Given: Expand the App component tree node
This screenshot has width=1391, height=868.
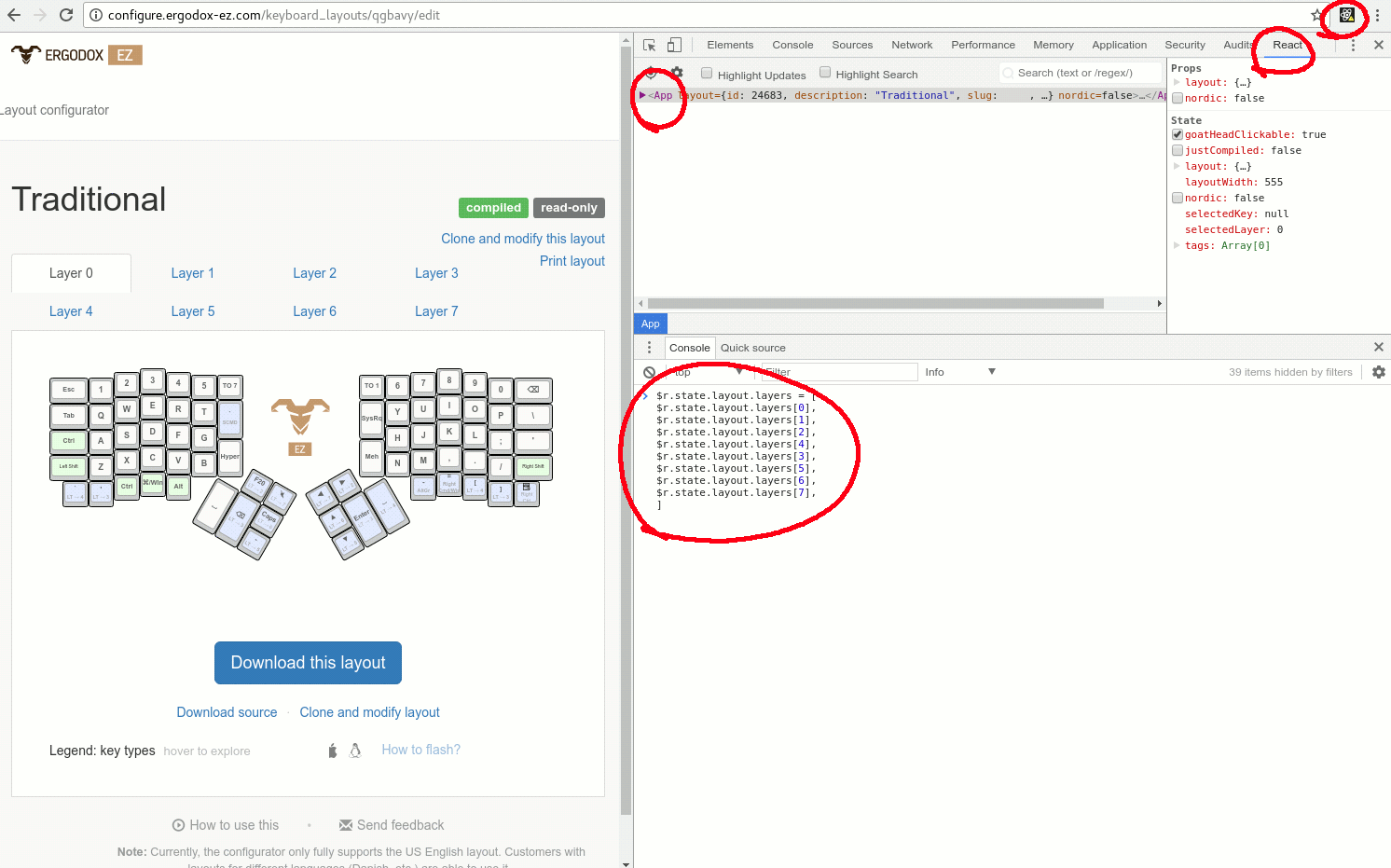Looking at the screenshot, I should [x=642, y=95].
